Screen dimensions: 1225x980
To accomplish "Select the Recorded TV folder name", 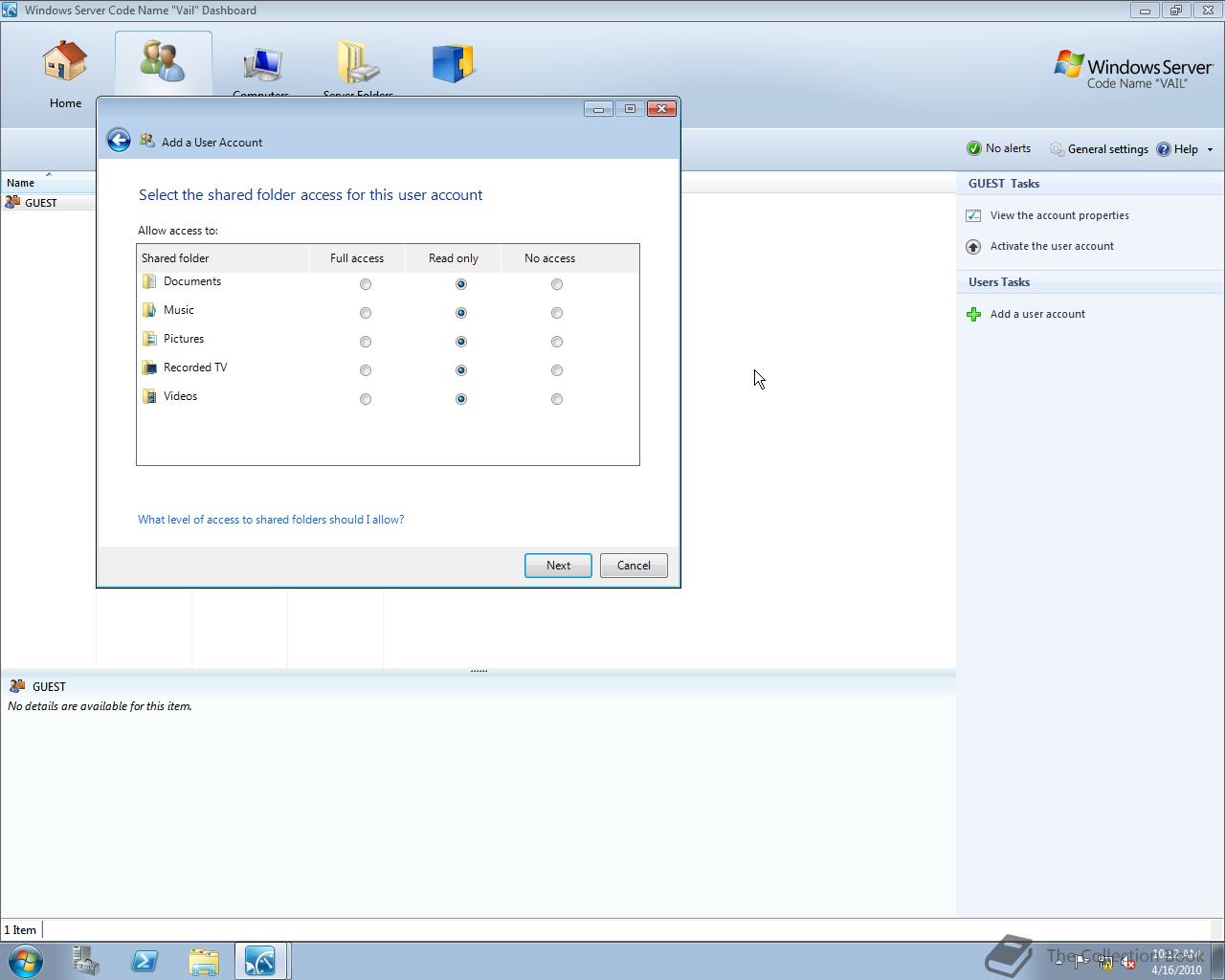I will click(195, 367).
